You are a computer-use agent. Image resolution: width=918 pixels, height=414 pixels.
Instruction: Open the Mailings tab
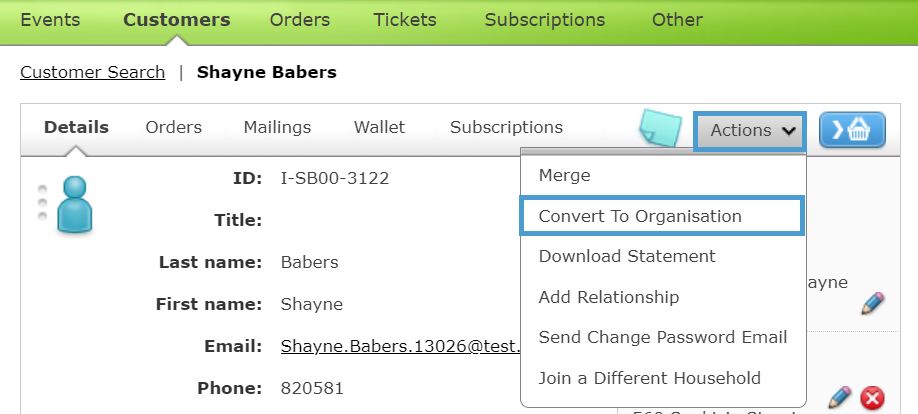coord(278,127)
